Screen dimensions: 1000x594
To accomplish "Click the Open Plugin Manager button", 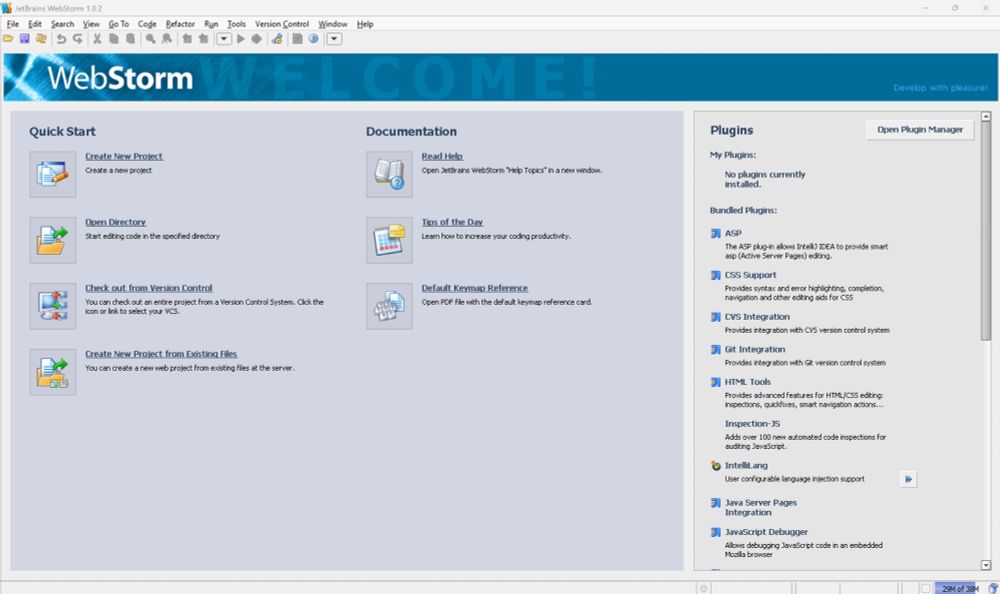I will (920, 130).
